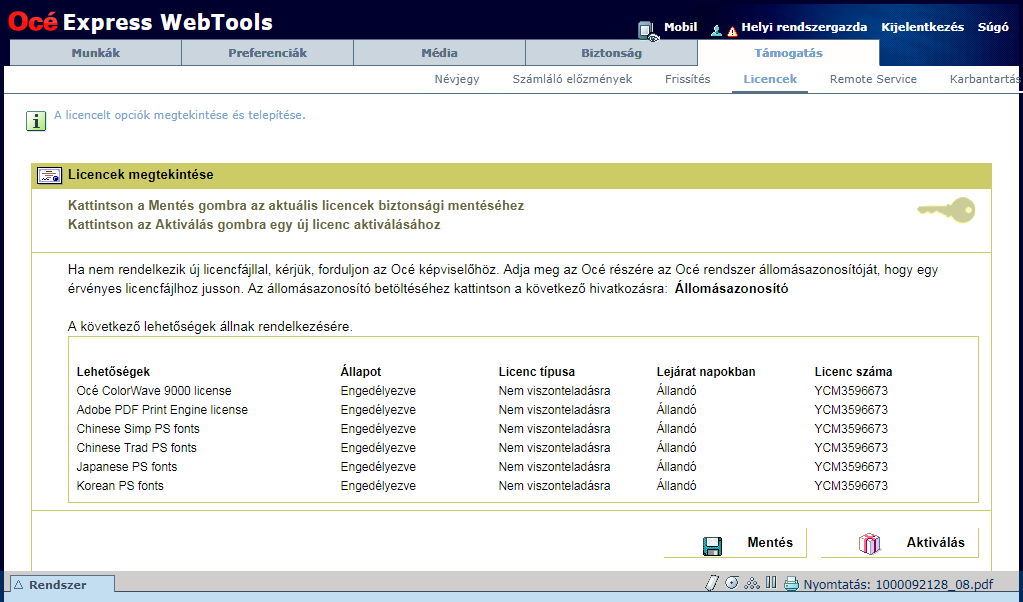Screen dimensions: 1023x602
Task: Switch to the Frissítés sub-tab
Action: [x=688, y=79]
